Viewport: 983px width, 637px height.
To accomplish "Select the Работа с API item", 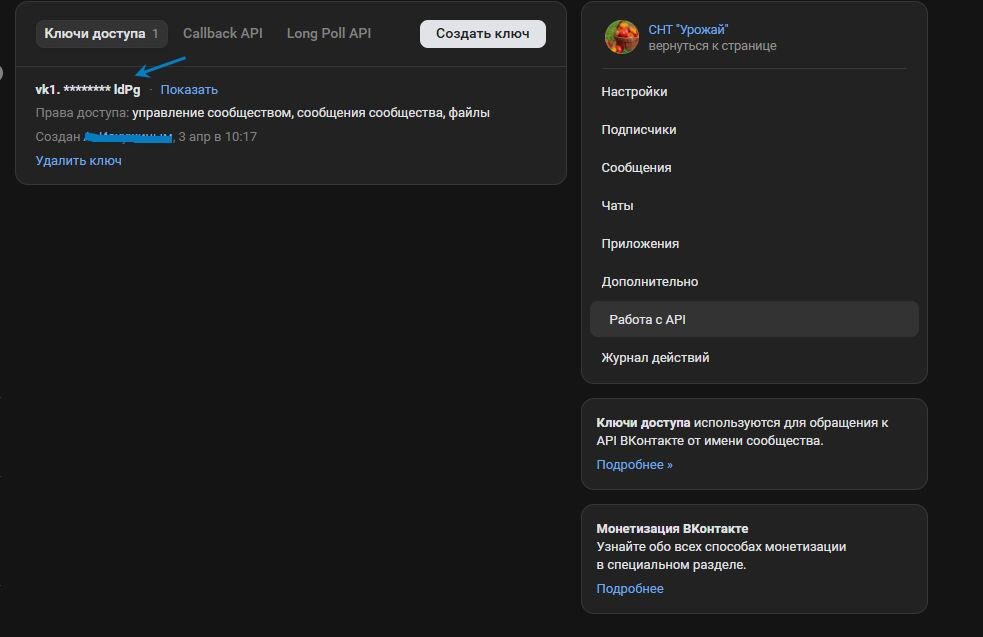I will pos(647,320).
